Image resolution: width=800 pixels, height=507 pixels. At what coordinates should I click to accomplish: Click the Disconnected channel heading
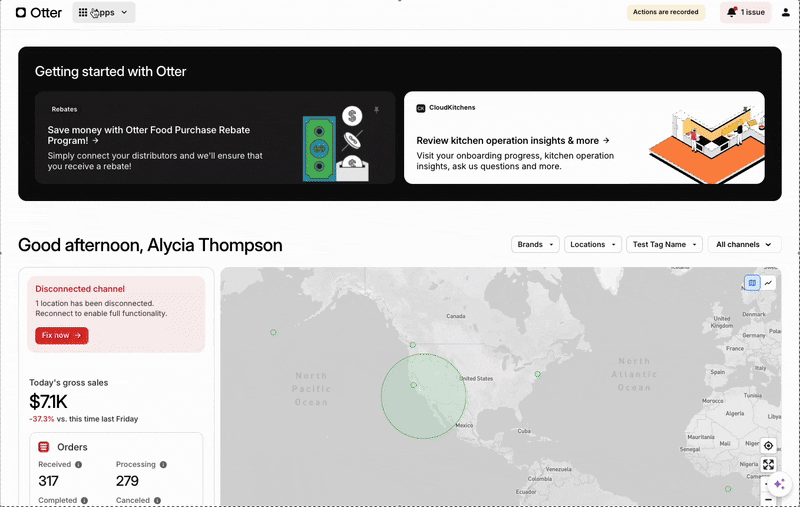[x=80, y=289]
